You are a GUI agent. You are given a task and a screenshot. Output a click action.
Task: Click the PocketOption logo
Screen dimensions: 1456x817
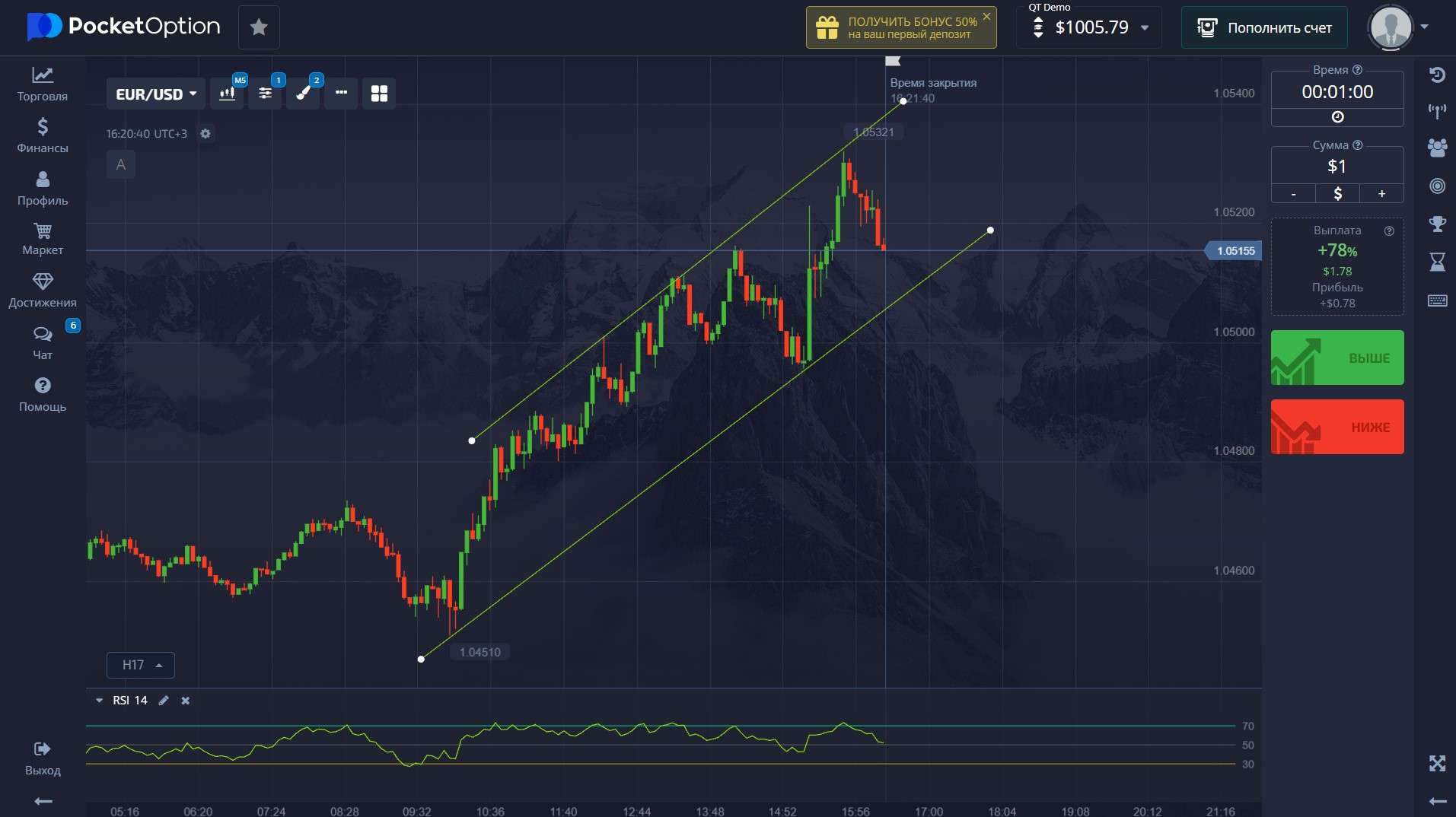point(123,27)
